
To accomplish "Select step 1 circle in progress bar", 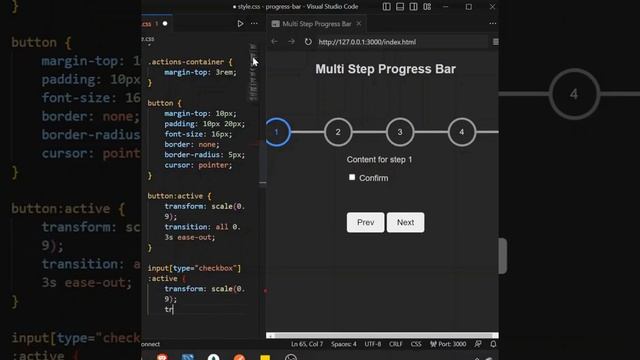I will coord(277,132).
